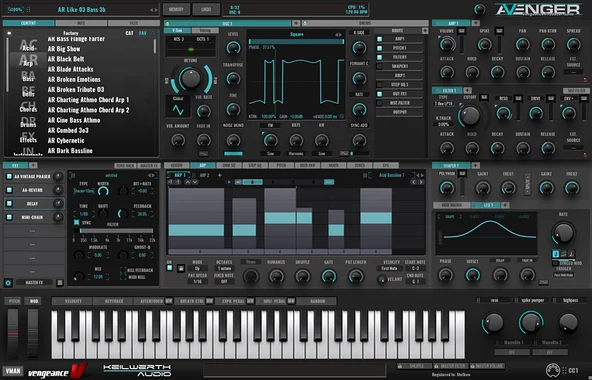Image resolution: width=592 pixels, height=380 pixels.
Task: Click the lock icon beside SHUFFLE
Action: pyautogui.click(x=400, y=366)
